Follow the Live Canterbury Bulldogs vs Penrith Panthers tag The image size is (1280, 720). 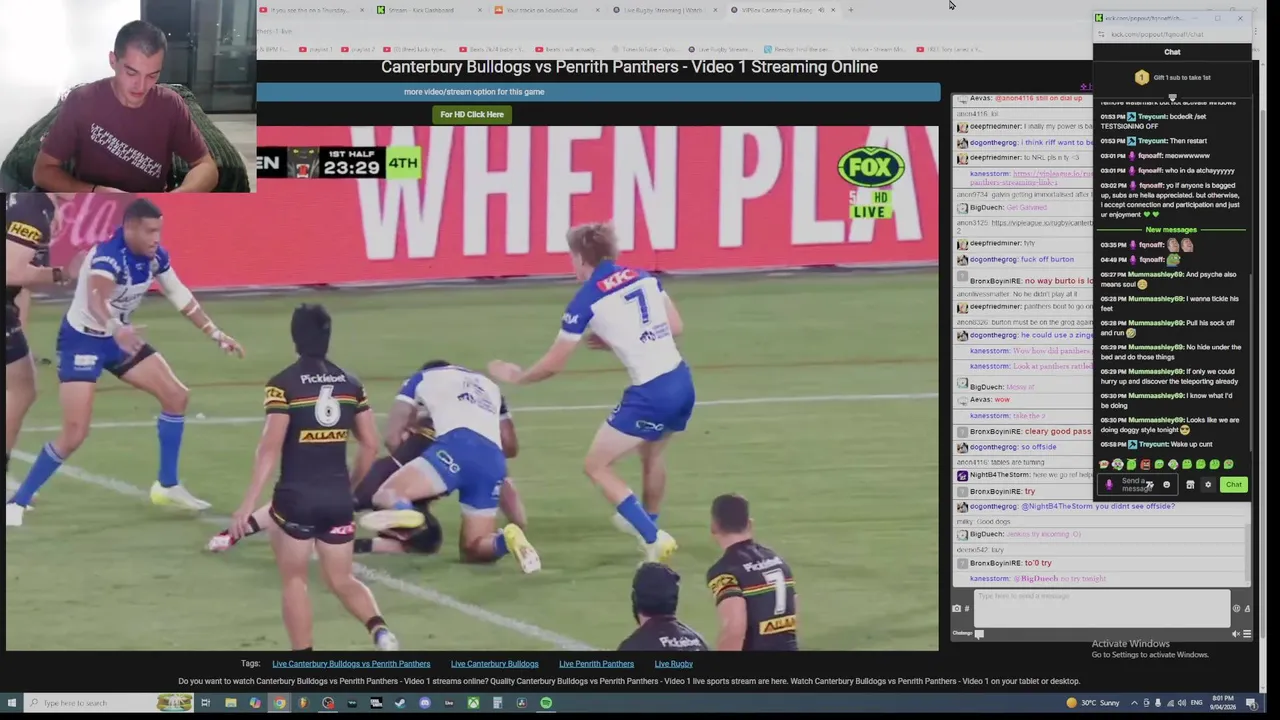click(x=351, y=664)
